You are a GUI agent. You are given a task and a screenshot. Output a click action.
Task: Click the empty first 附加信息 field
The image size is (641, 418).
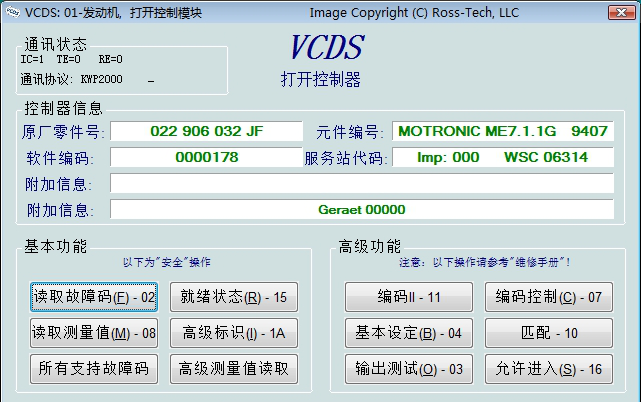(x=362, y=183)
